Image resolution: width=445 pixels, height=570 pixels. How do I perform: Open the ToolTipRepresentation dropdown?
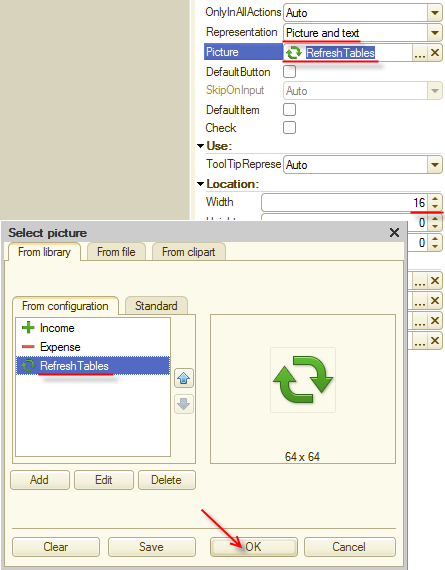pyautogui.click(x=435, y=165)
